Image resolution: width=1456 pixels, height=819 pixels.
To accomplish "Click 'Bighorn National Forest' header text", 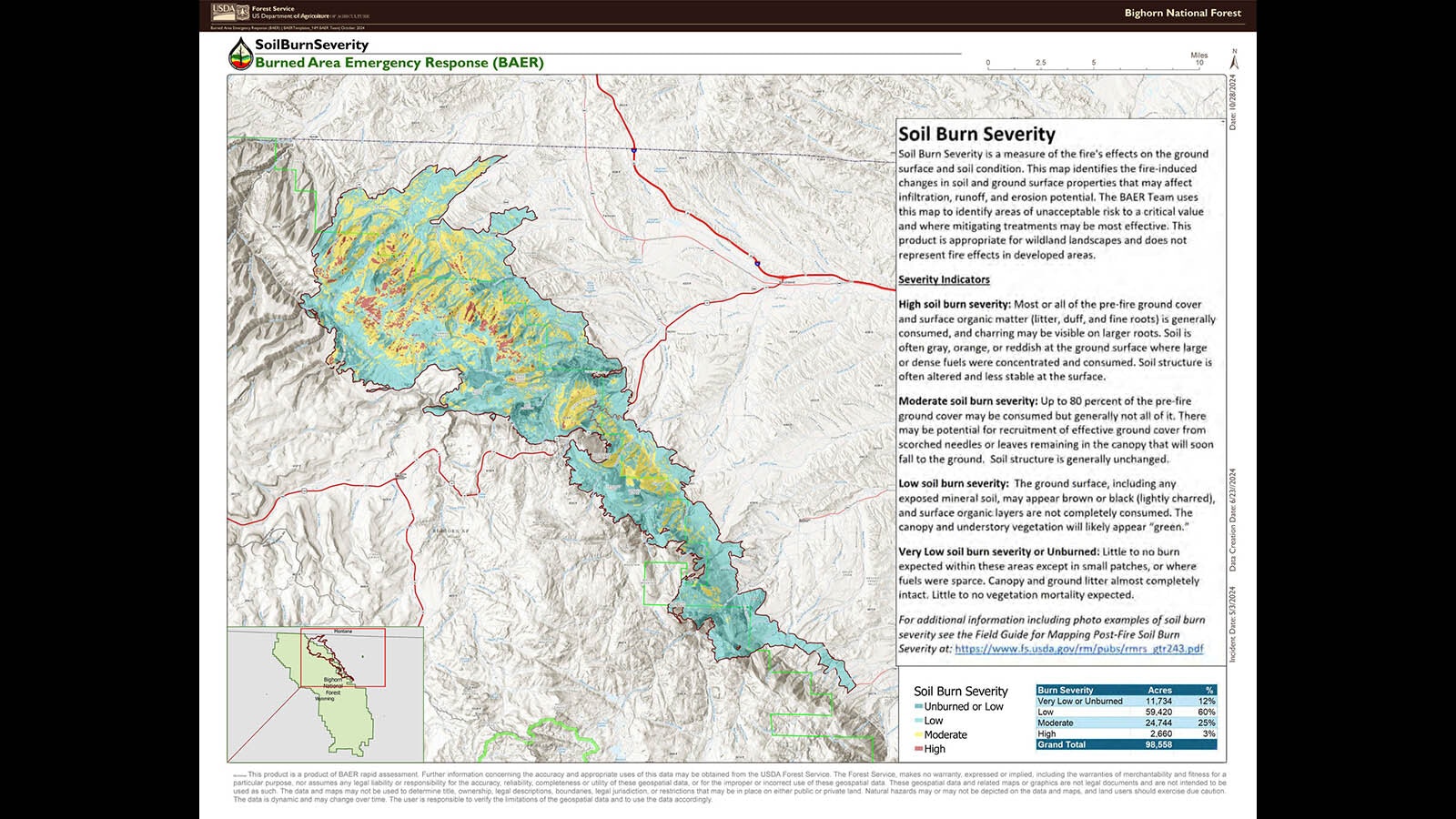I will [1182, 13].
